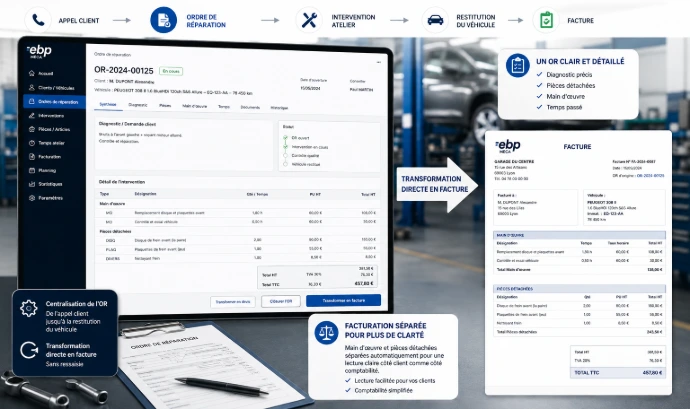
Task: Click the blue Transformer en facture button
Action: [x=343, y=300]
